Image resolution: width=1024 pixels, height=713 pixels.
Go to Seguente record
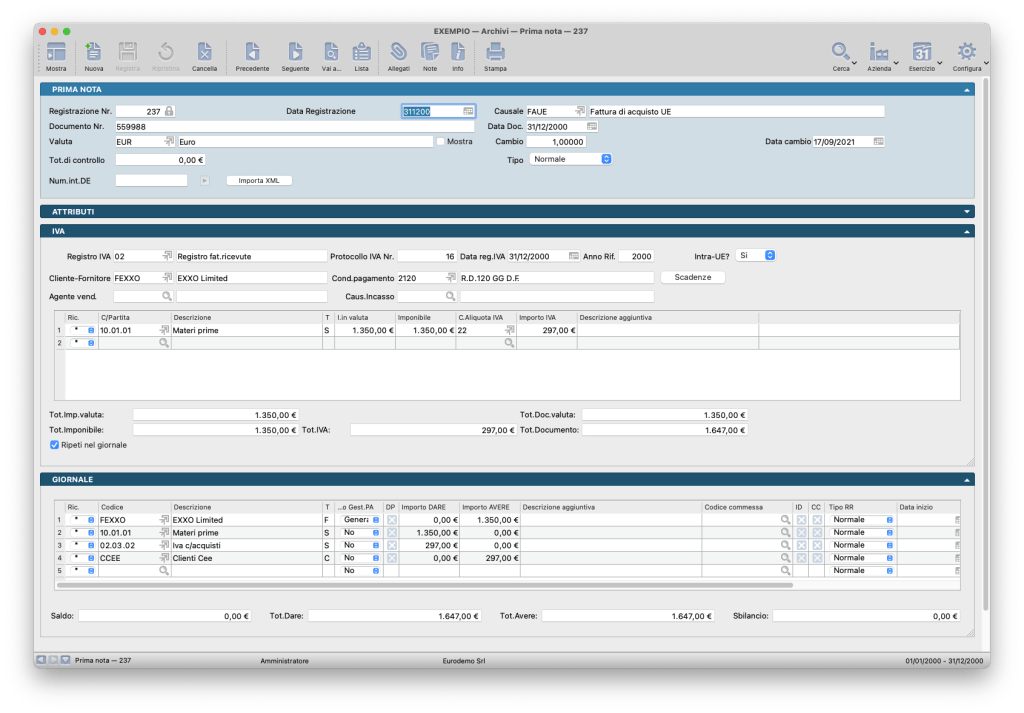point(295,53)
